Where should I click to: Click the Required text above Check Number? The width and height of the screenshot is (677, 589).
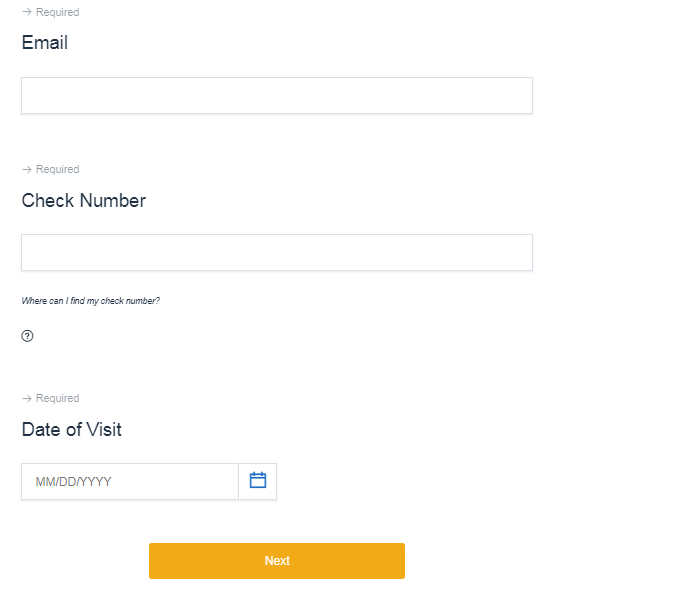coord(57,169)
